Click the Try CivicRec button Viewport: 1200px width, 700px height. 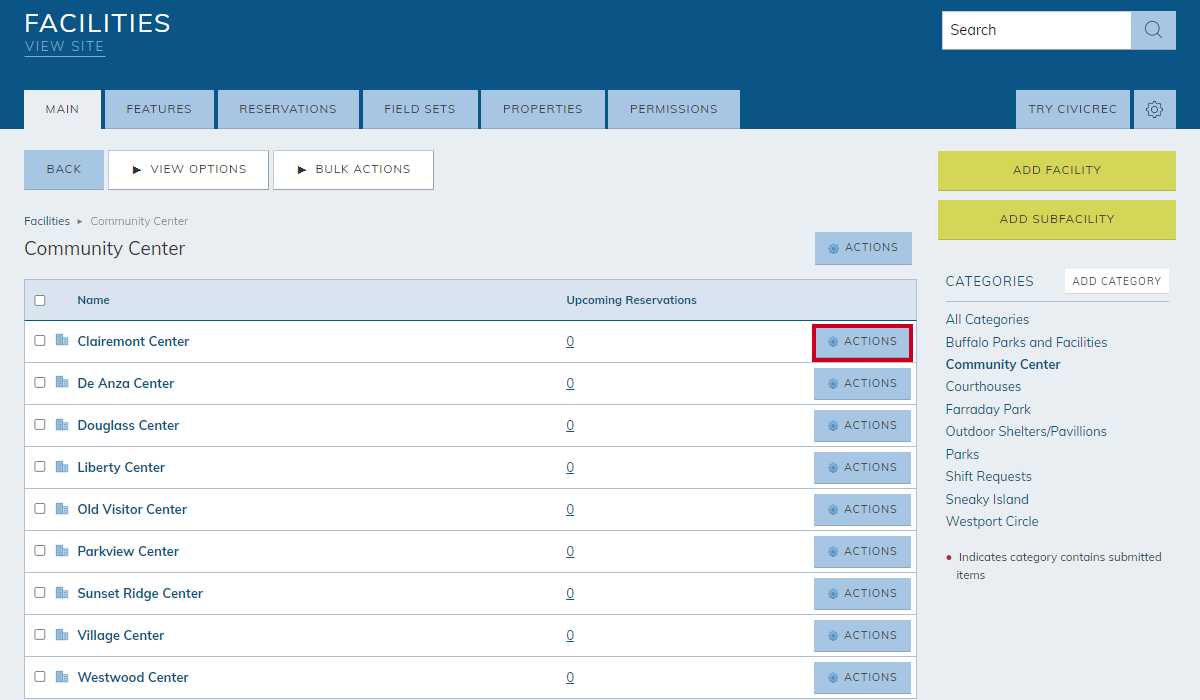coord(1073,109)
